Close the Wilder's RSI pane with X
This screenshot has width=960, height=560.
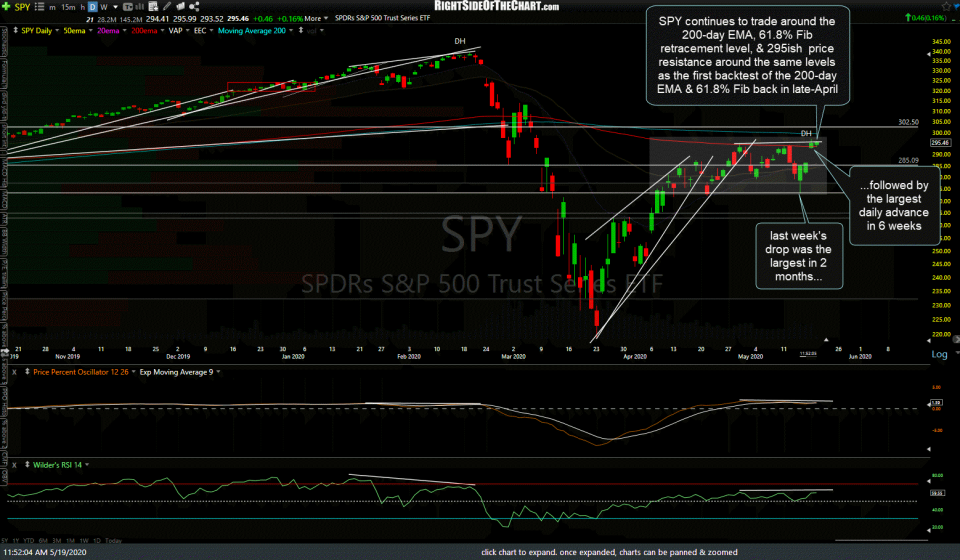coord(14,465)
